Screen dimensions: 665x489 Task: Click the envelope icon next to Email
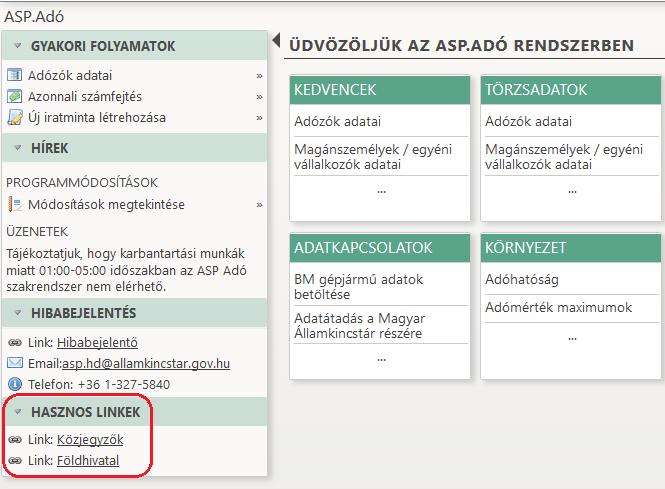point(15,363)
